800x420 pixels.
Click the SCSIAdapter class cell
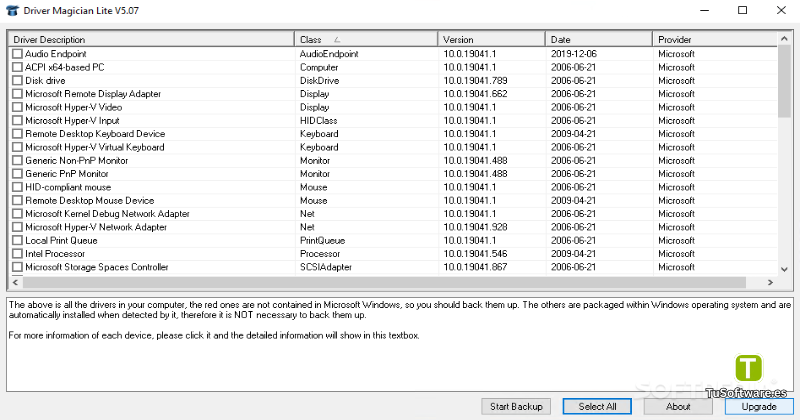click(x=326, y=267)
